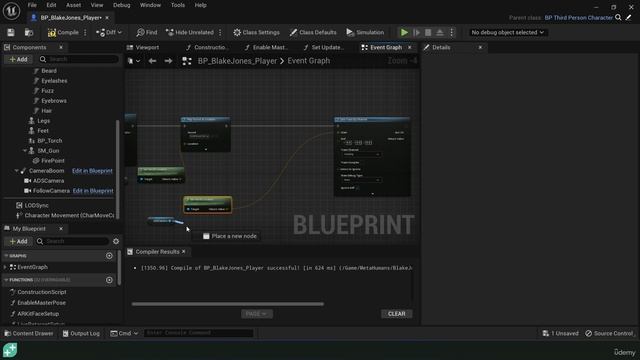Focus the console command input field
The image size is (640, 360).
198,333
